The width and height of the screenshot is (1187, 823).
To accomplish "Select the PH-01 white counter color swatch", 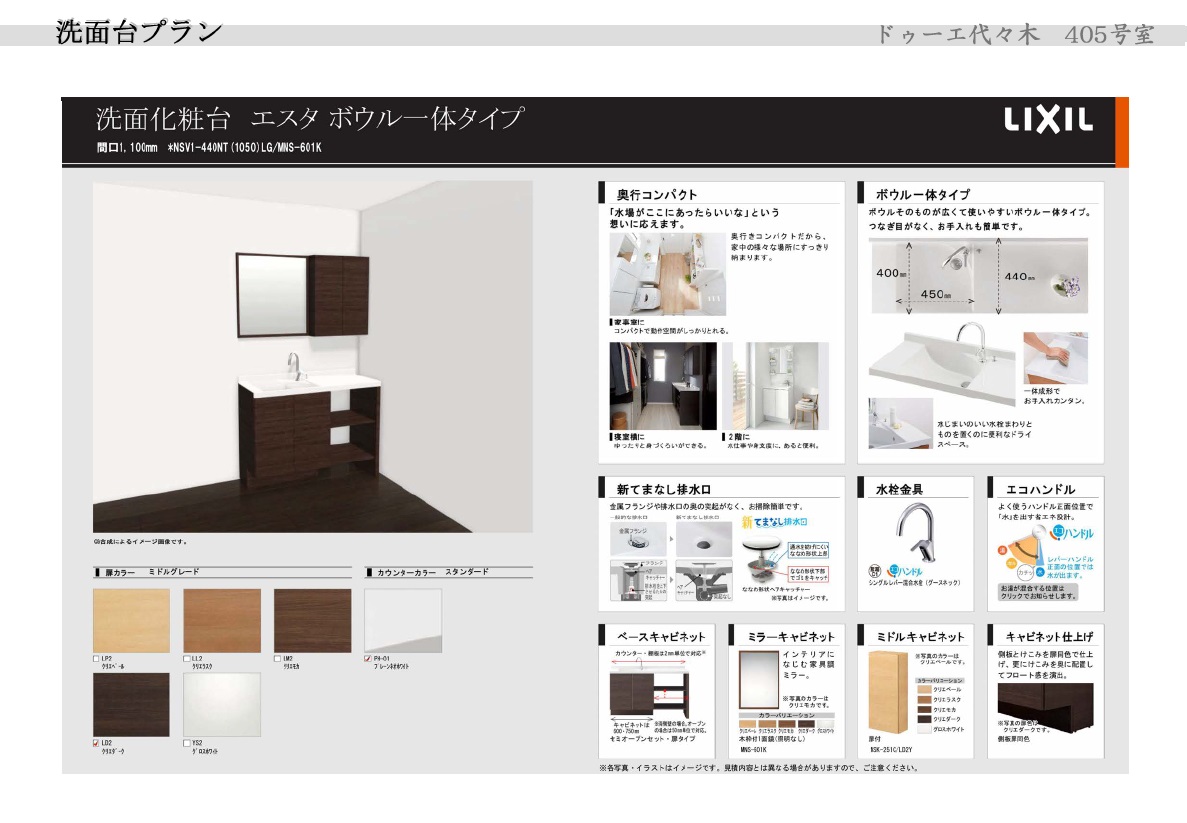I will click(403, 621).
